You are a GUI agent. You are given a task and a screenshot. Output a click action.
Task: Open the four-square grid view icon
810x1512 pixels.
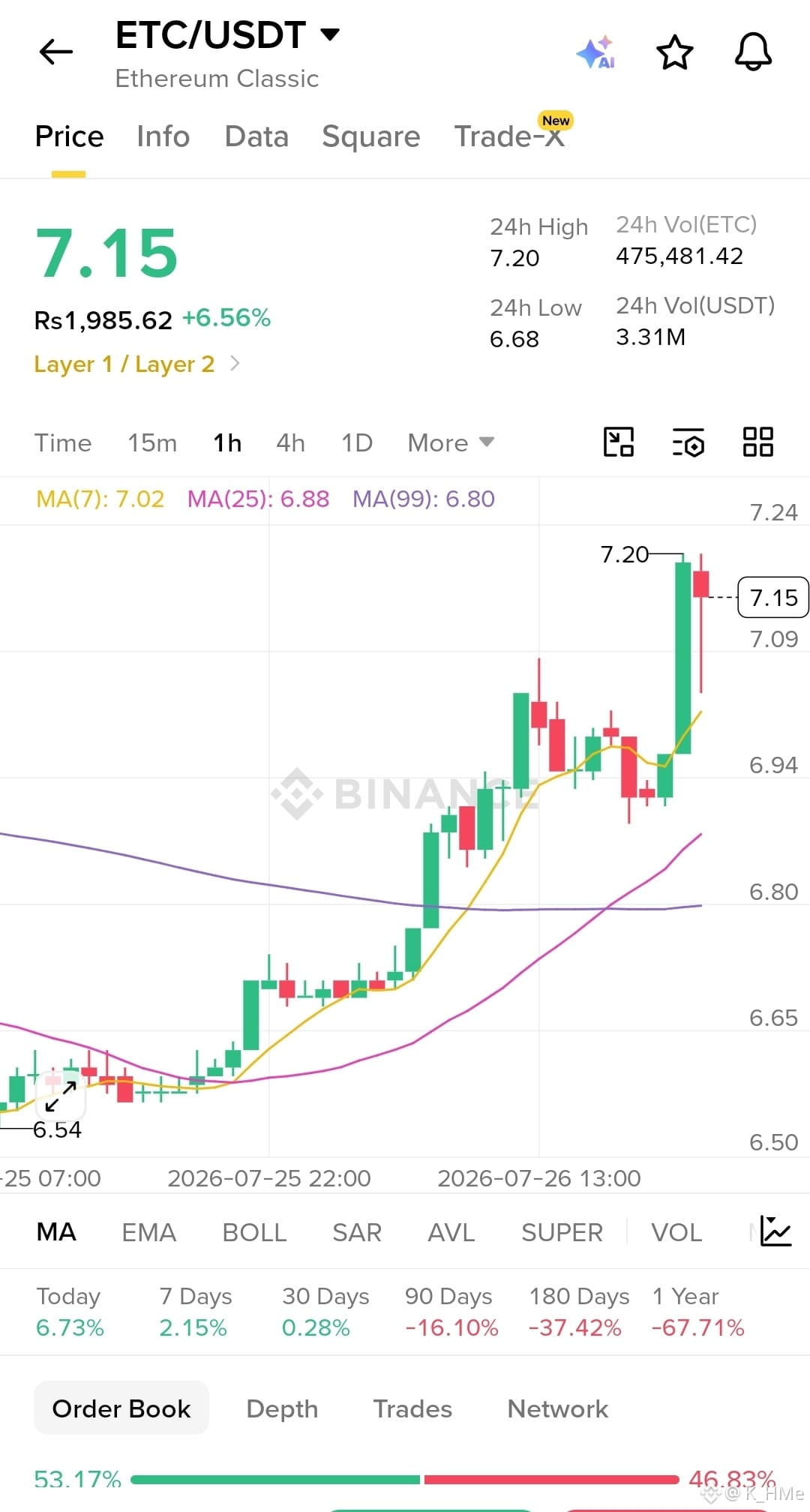click(757, 442)
